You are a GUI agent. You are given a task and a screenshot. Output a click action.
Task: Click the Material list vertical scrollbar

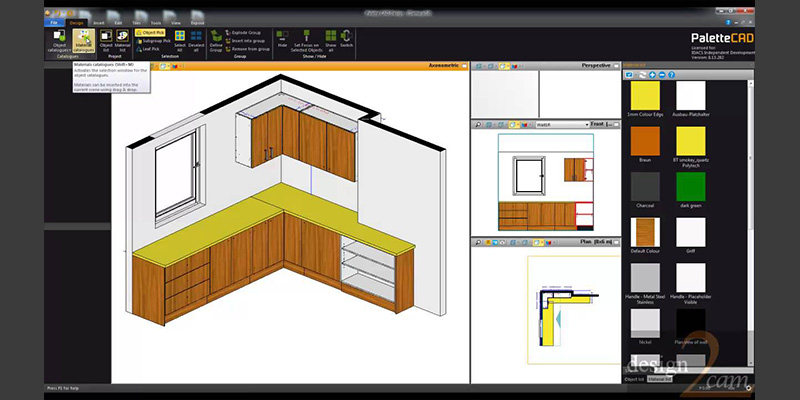point(751,224)
